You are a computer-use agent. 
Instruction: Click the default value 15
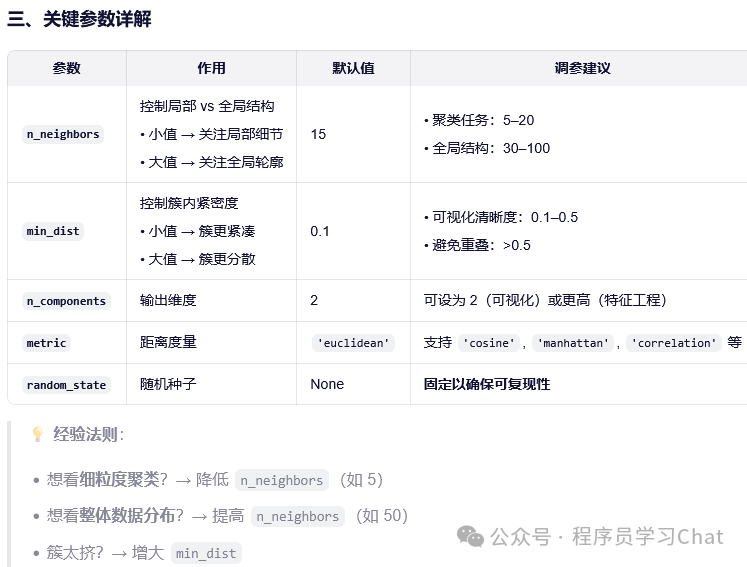pos(318,134)
